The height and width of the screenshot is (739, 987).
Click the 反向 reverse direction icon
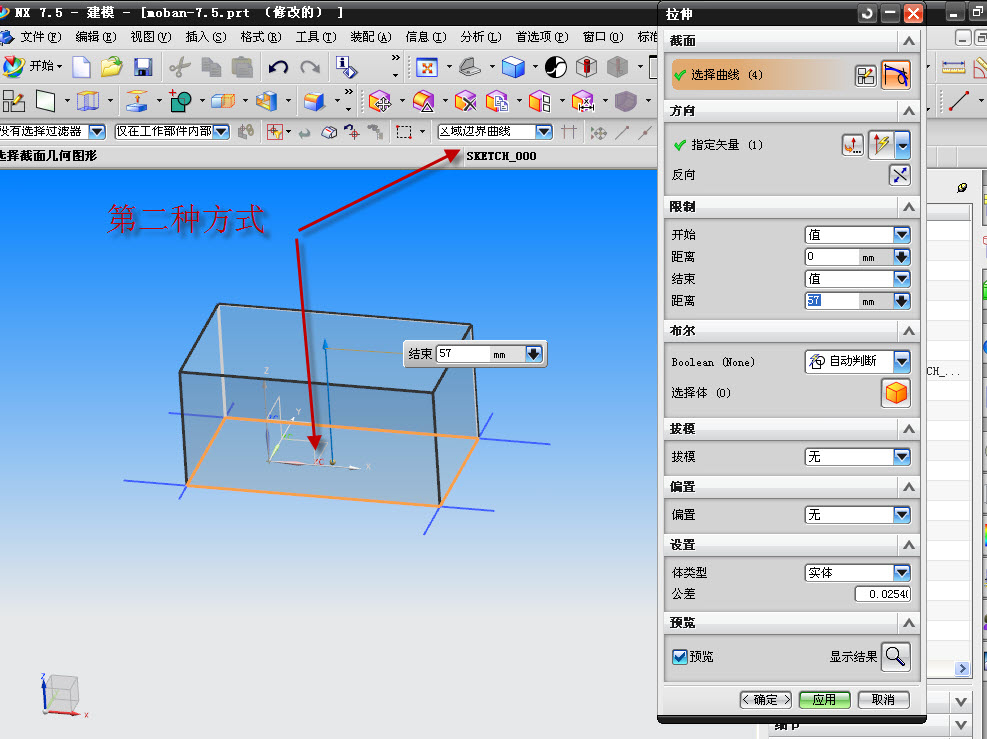(900, 175)
